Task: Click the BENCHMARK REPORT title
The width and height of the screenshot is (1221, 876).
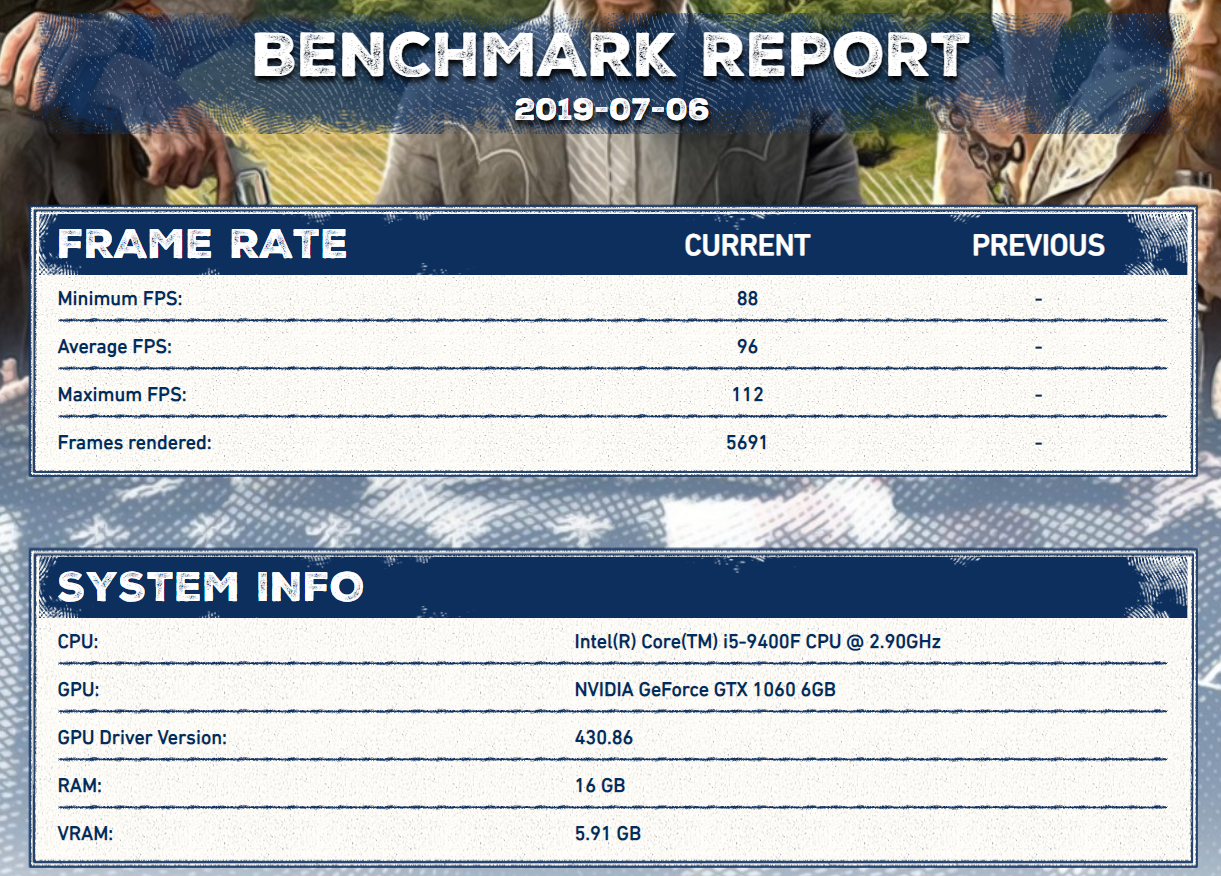Action: pyautogui.click(x=611, y=56)
